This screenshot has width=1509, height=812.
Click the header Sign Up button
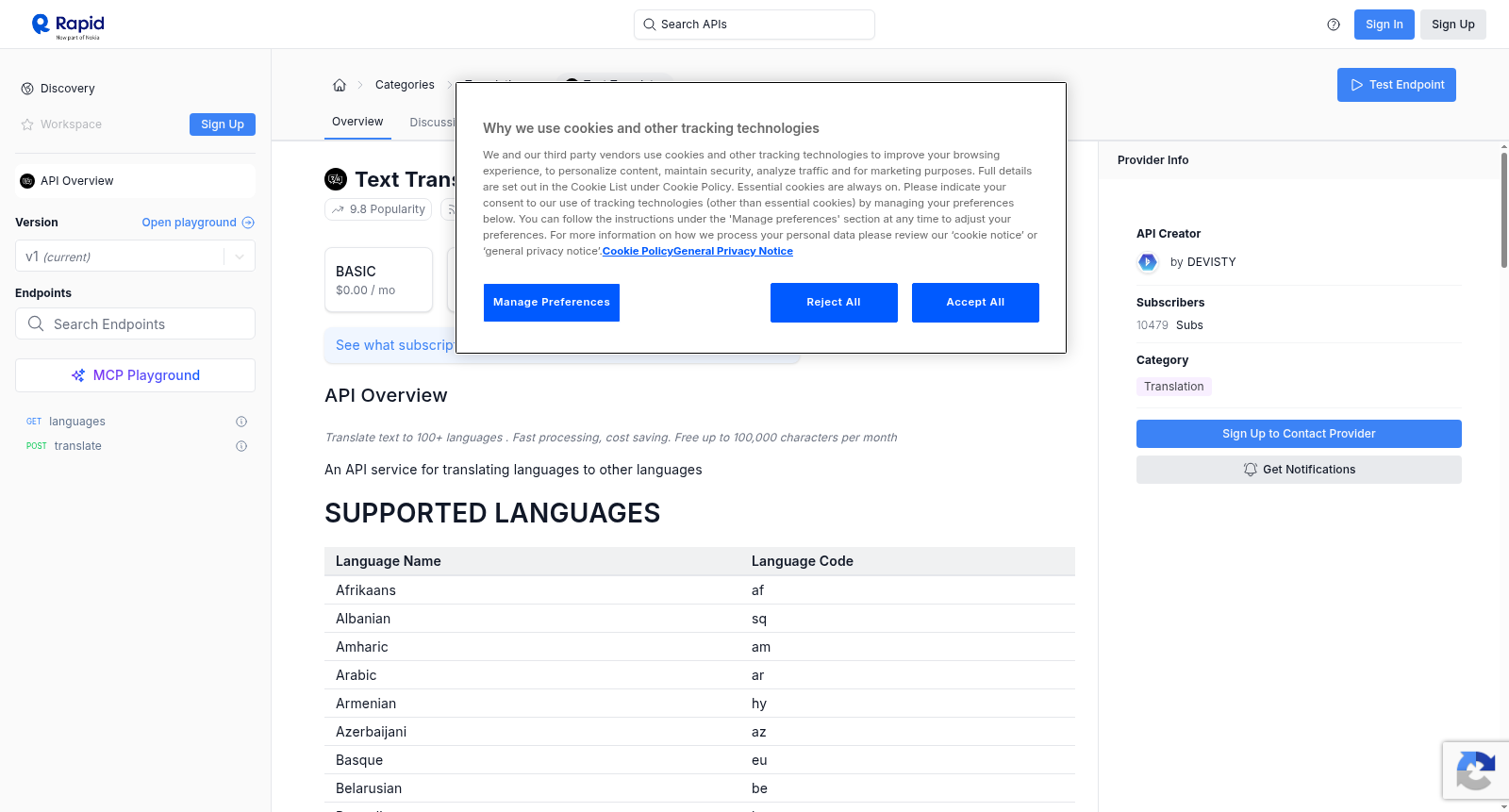(1453, 25)
